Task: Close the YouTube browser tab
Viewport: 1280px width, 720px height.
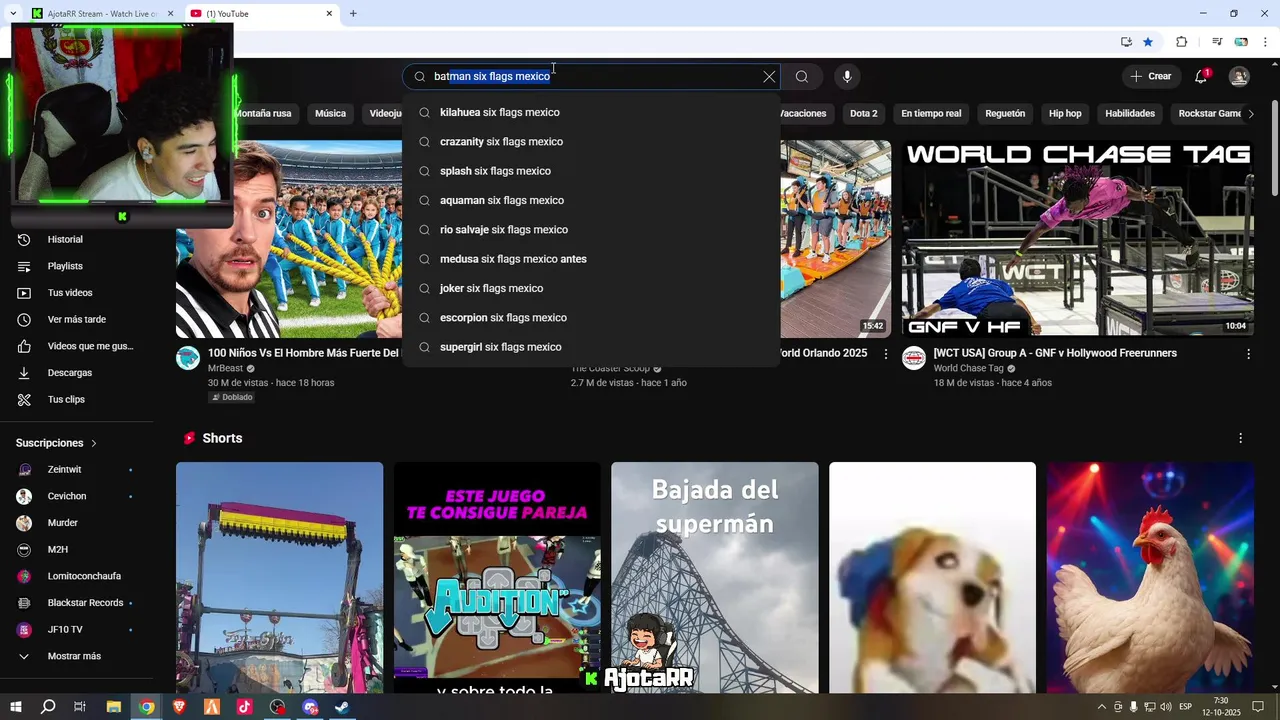Action: click(x=329, y=14)
